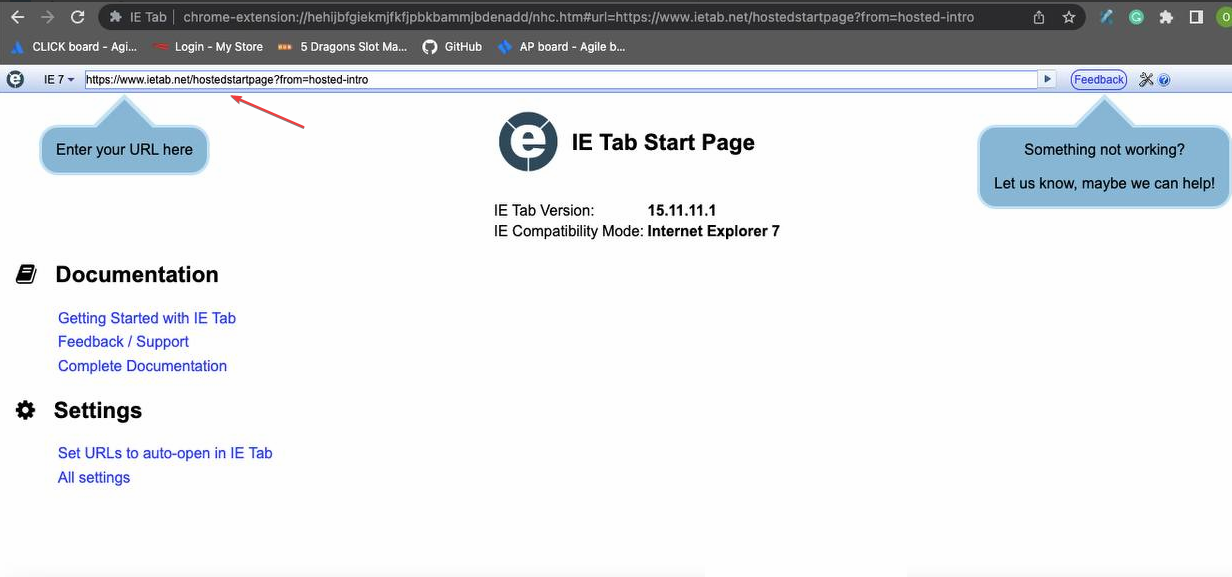Click the Settings heading text
The height and width of the screenshot is (577, 1232).
[98, 410]
